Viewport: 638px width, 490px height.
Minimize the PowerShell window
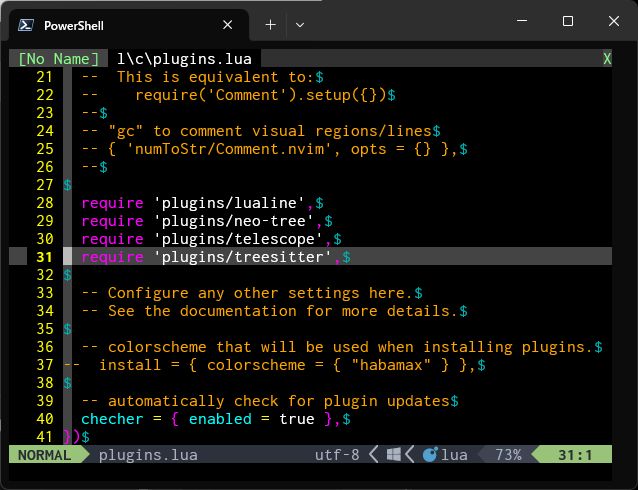[x=521, y=21]
